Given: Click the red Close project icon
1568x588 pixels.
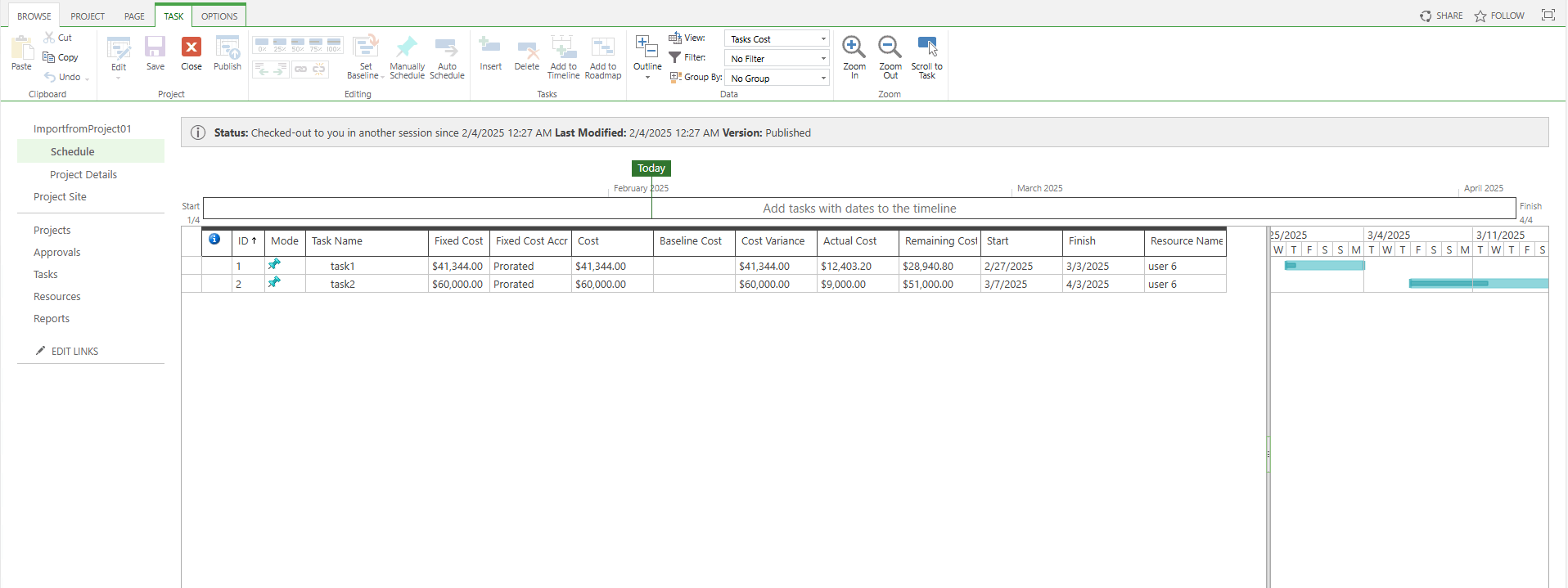Looking at the screenshot, I should point(191,47).
